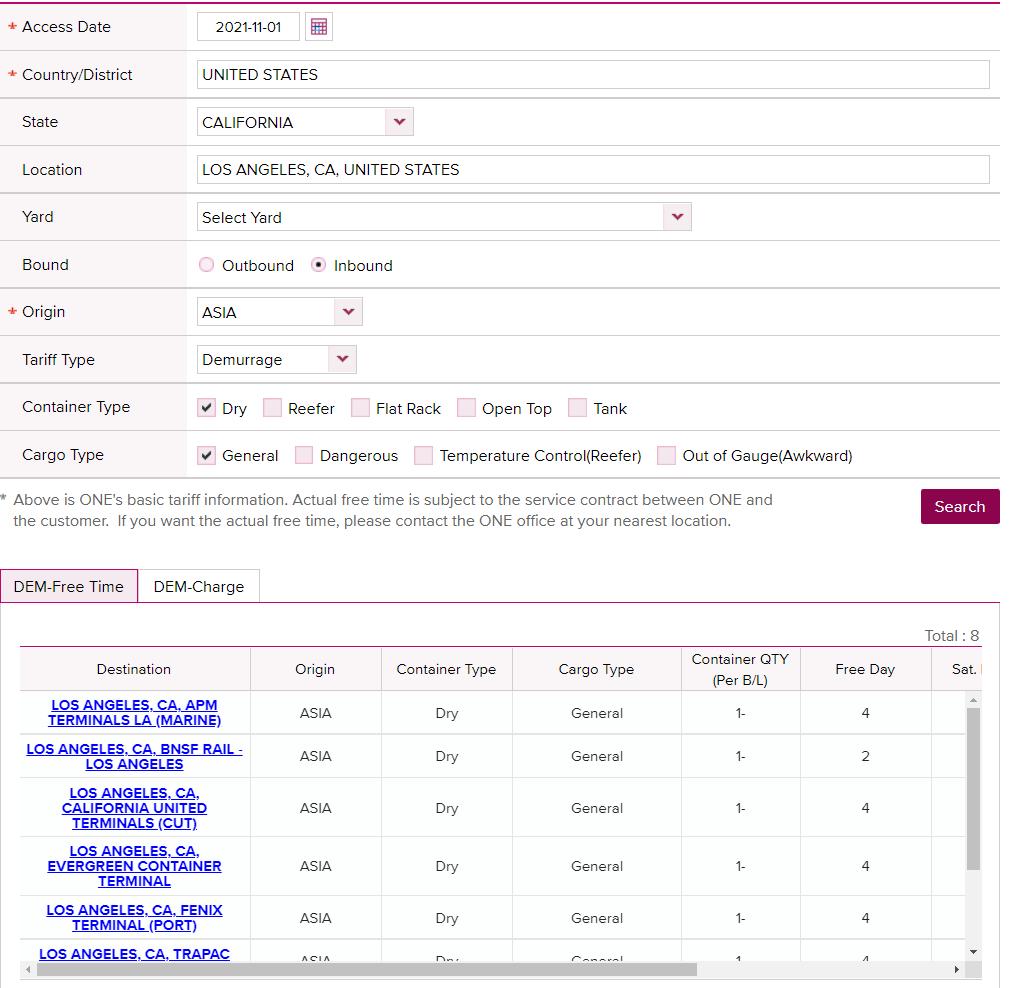Select the Outbound radio button
This screenshot has width=1033, height=988.
point(207,265)
